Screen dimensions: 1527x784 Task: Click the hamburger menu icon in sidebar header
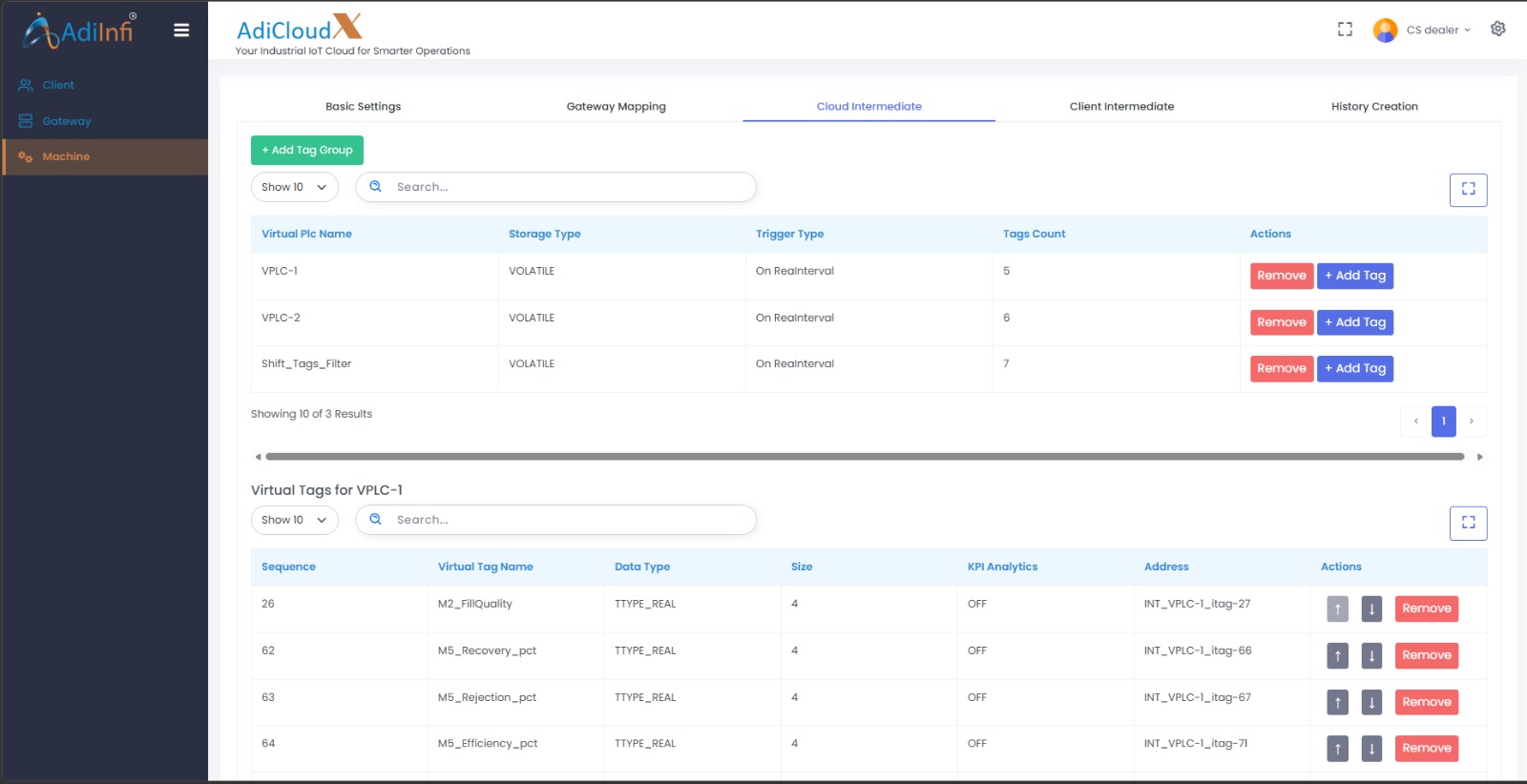[181, 31]
